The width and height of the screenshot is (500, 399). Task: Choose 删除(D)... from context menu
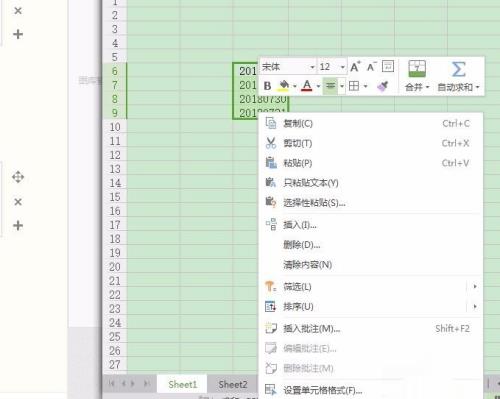pyautogui.click(x=371, y=245)
